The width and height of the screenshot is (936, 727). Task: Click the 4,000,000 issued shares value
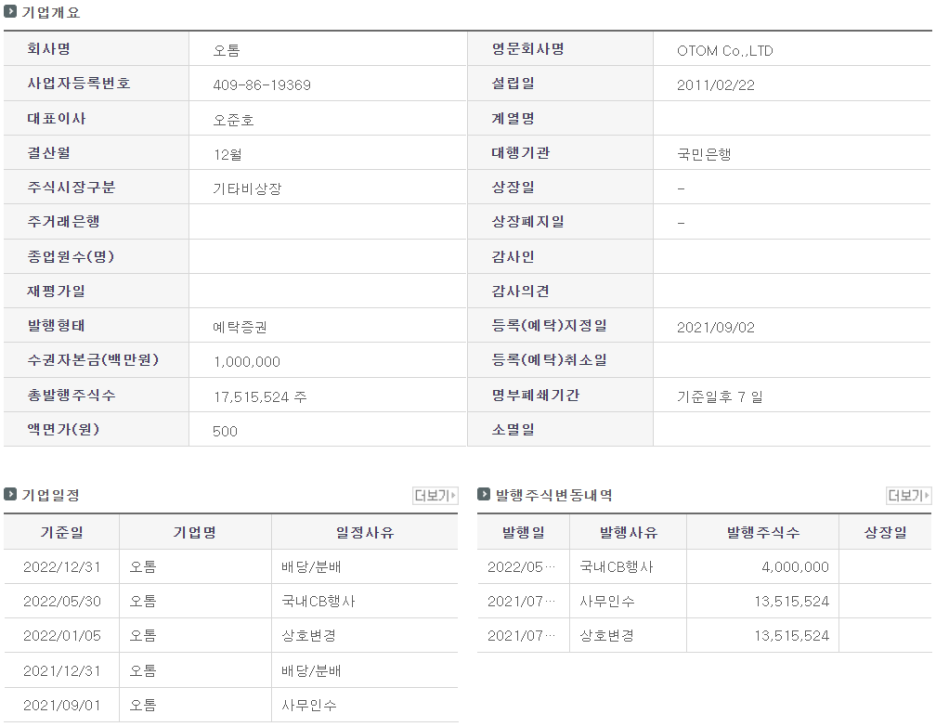click(795, 567)
